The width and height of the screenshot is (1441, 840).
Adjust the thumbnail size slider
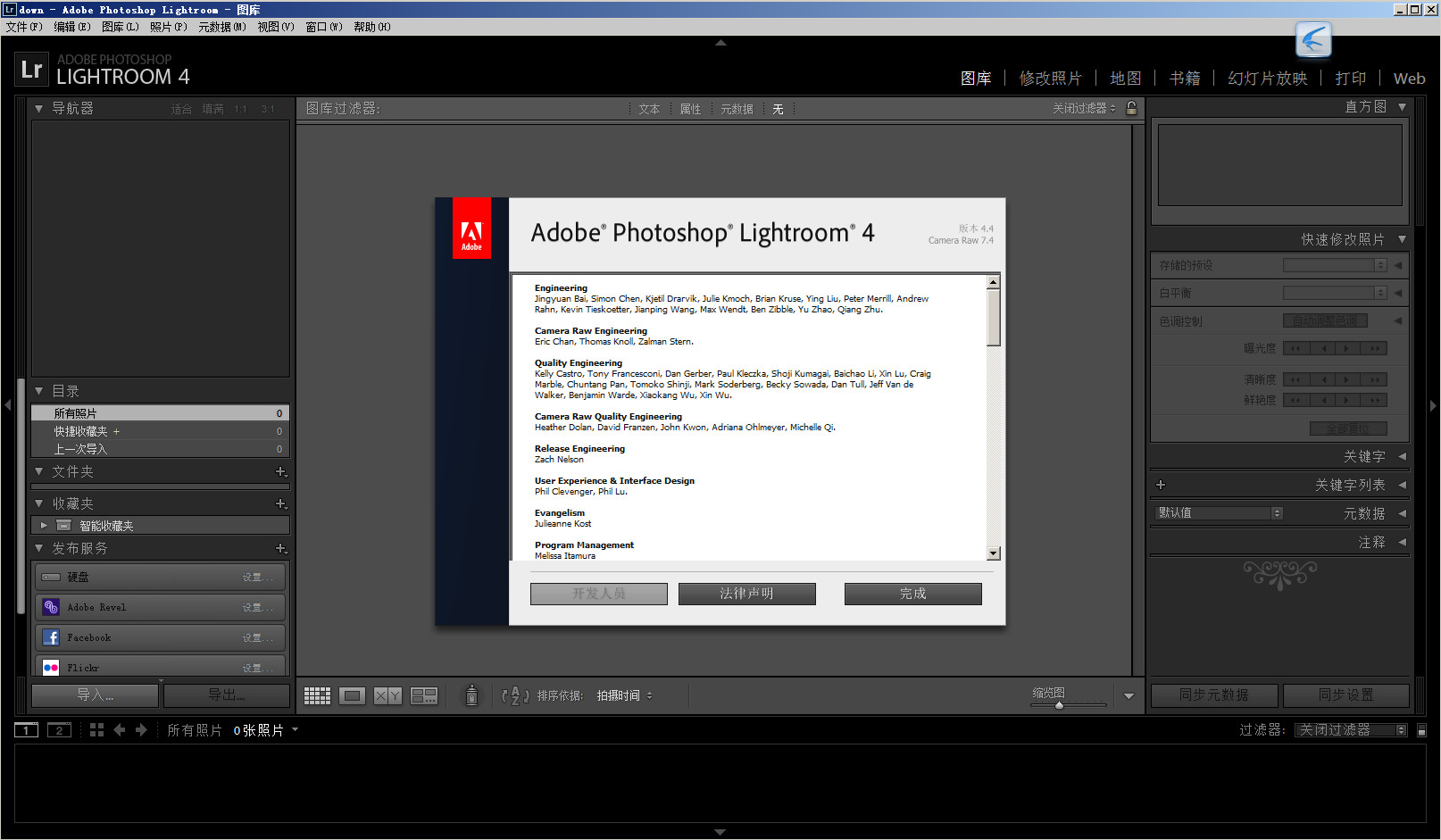(x=1060, y=705)
